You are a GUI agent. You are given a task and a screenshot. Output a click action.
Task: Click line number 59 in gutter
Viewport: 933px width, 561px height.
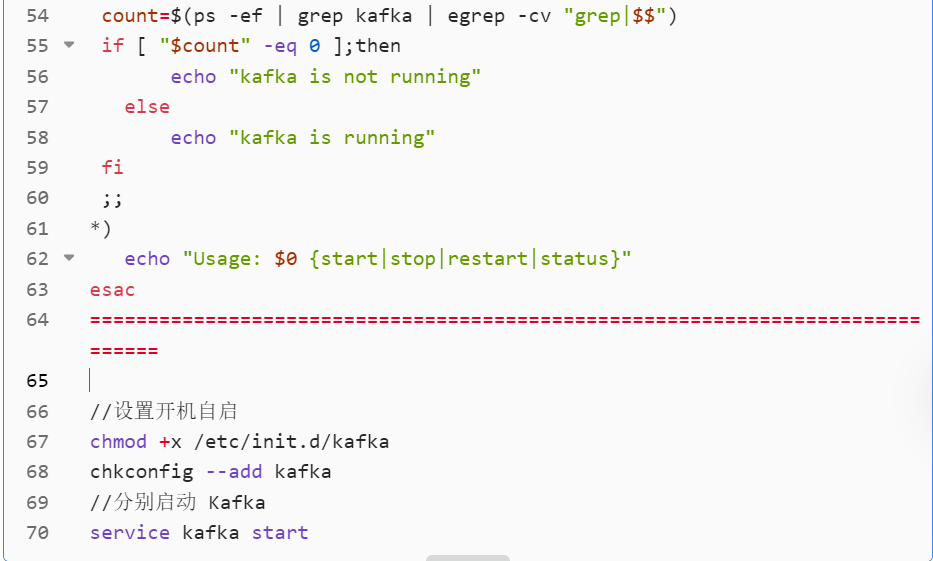pyautogui.click(x=37, y=168)
